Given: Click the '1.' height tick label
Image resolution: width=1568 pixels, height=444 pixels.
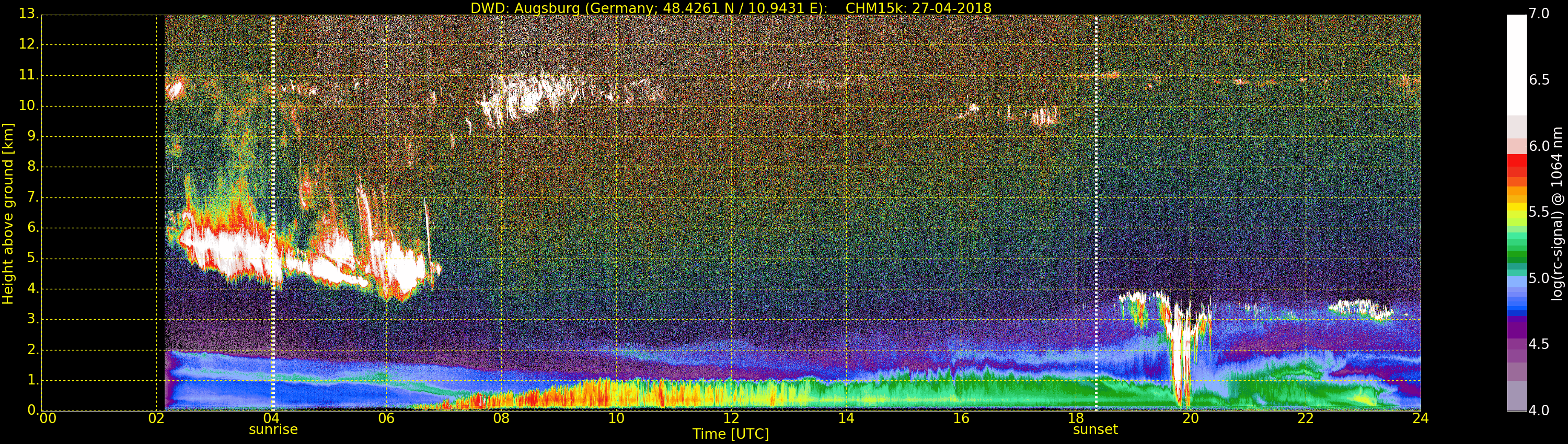Looking at the screenshot, I should pos(33,380).
